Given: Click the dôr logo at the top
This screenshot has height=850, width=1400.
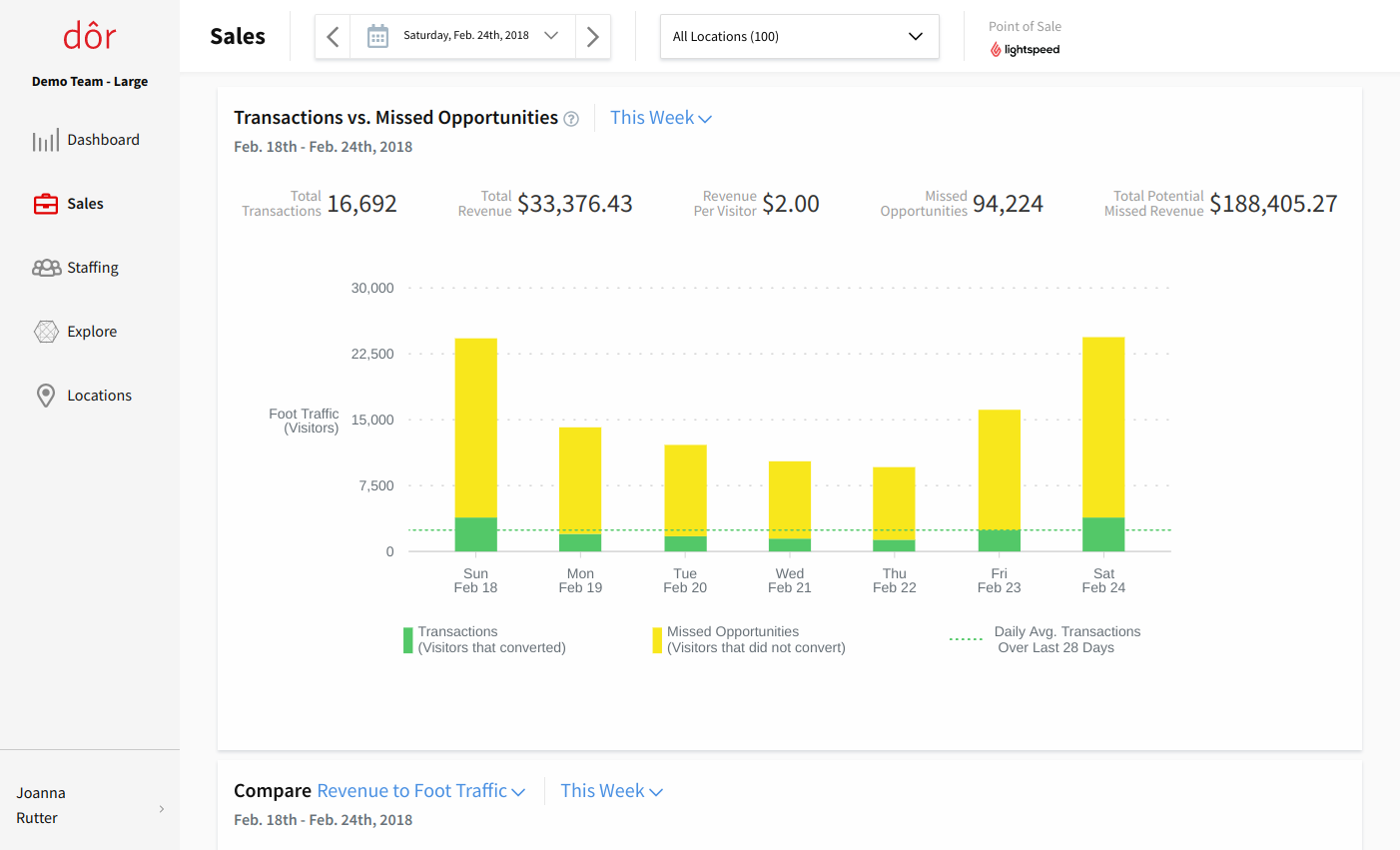Looking at the screenshot, I should click(x=89, y=35).
